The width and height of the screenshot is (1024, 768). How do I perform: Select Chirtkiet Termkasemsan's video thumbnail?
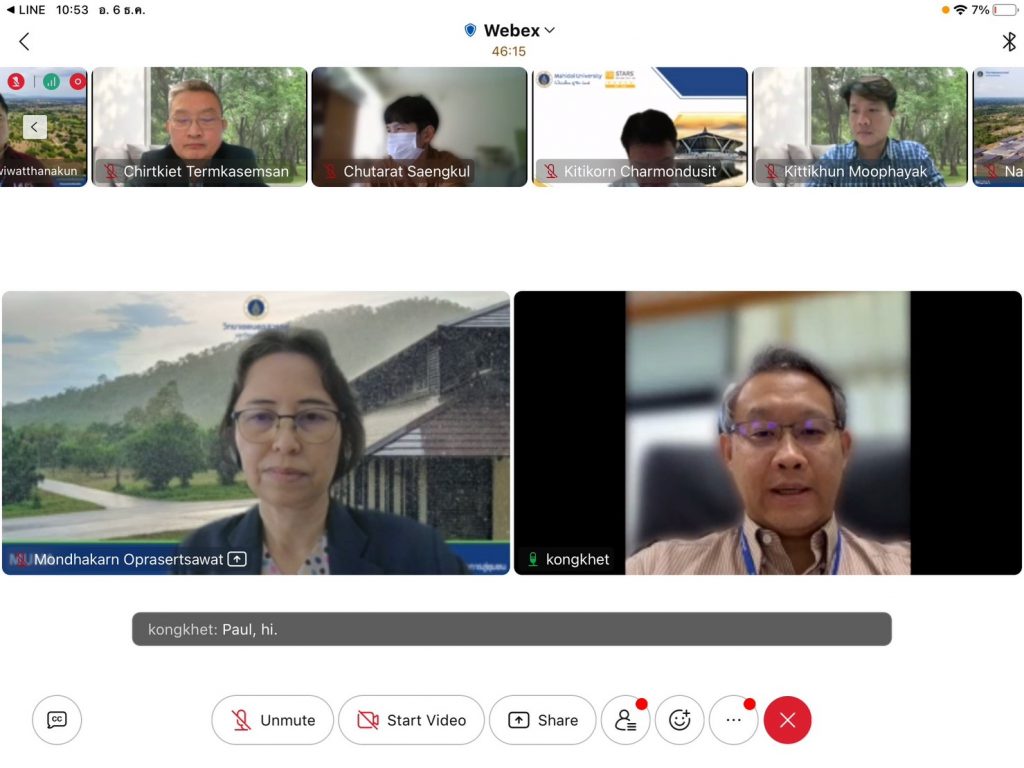[199, 126]
